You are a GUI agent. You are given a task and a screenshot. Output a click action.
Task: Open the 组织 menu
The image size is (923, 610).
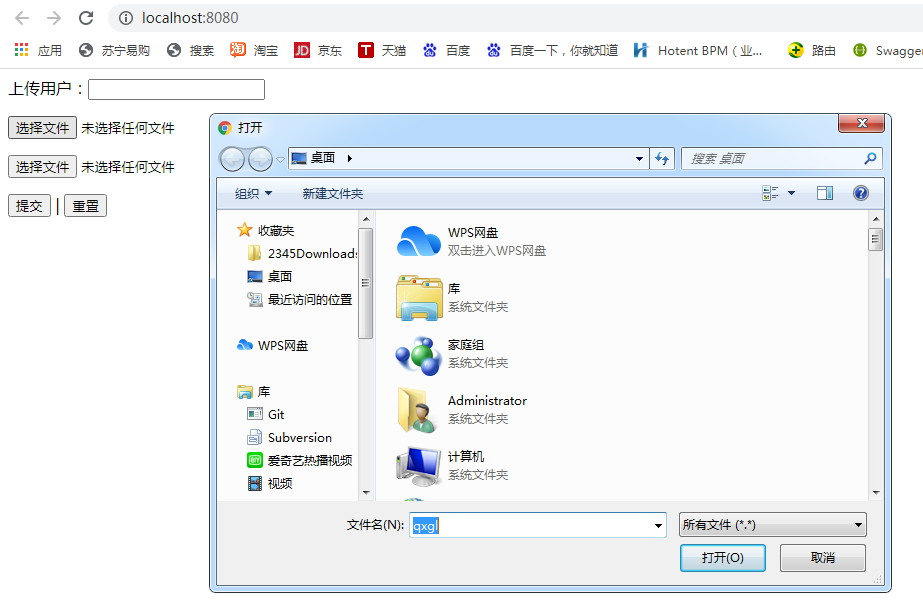[253, 193]
